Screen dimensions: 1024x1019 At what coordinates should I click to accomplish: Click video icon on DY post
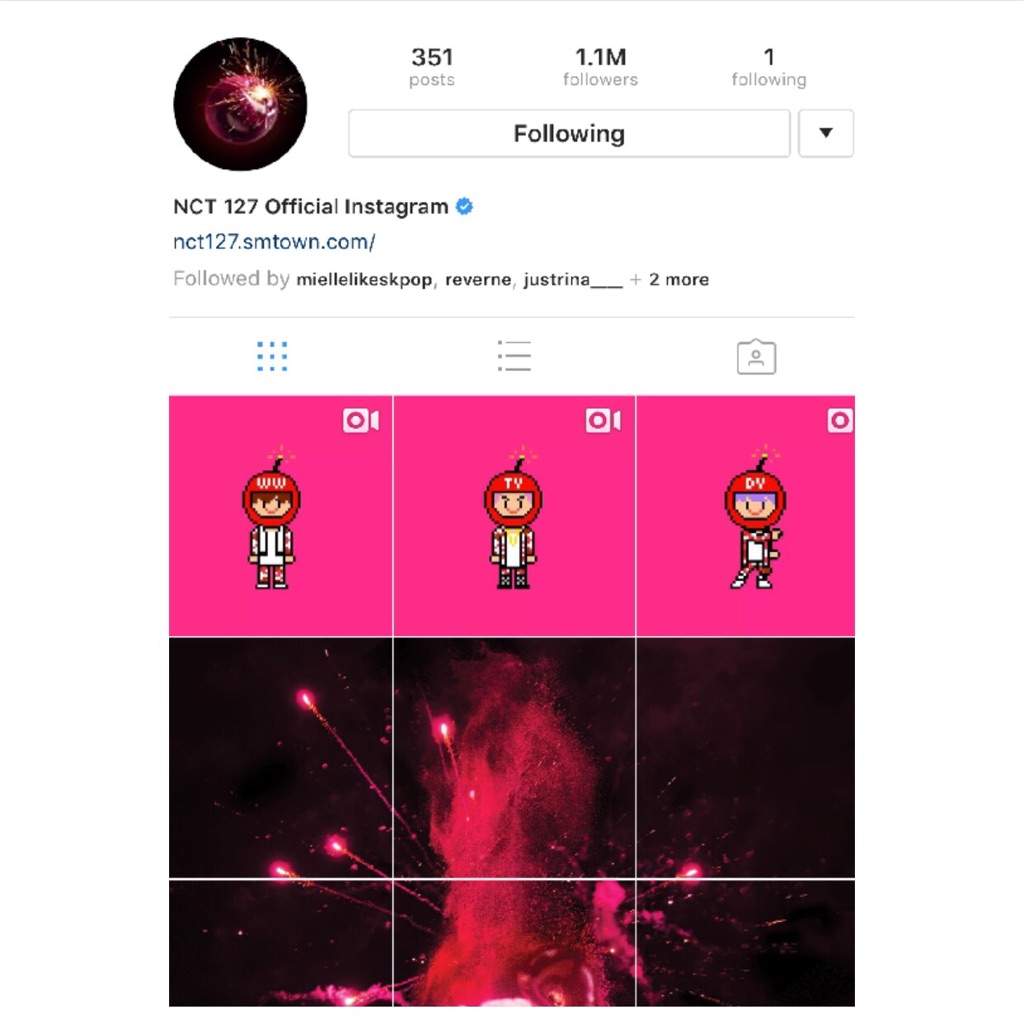click(x=840, y=420)
